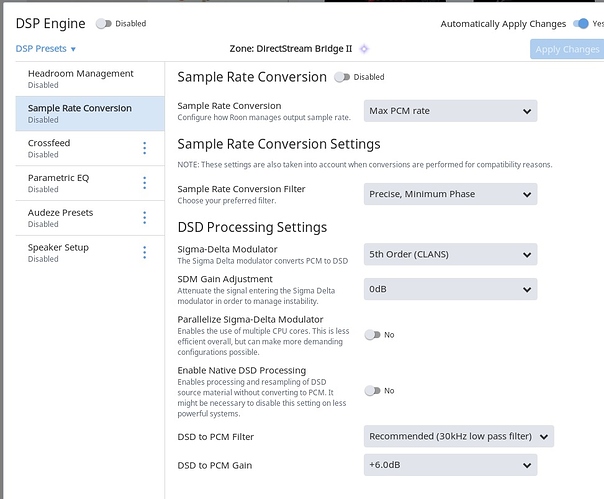
Task: Click the Apply Changes button
Action: (x=566, y=49)
